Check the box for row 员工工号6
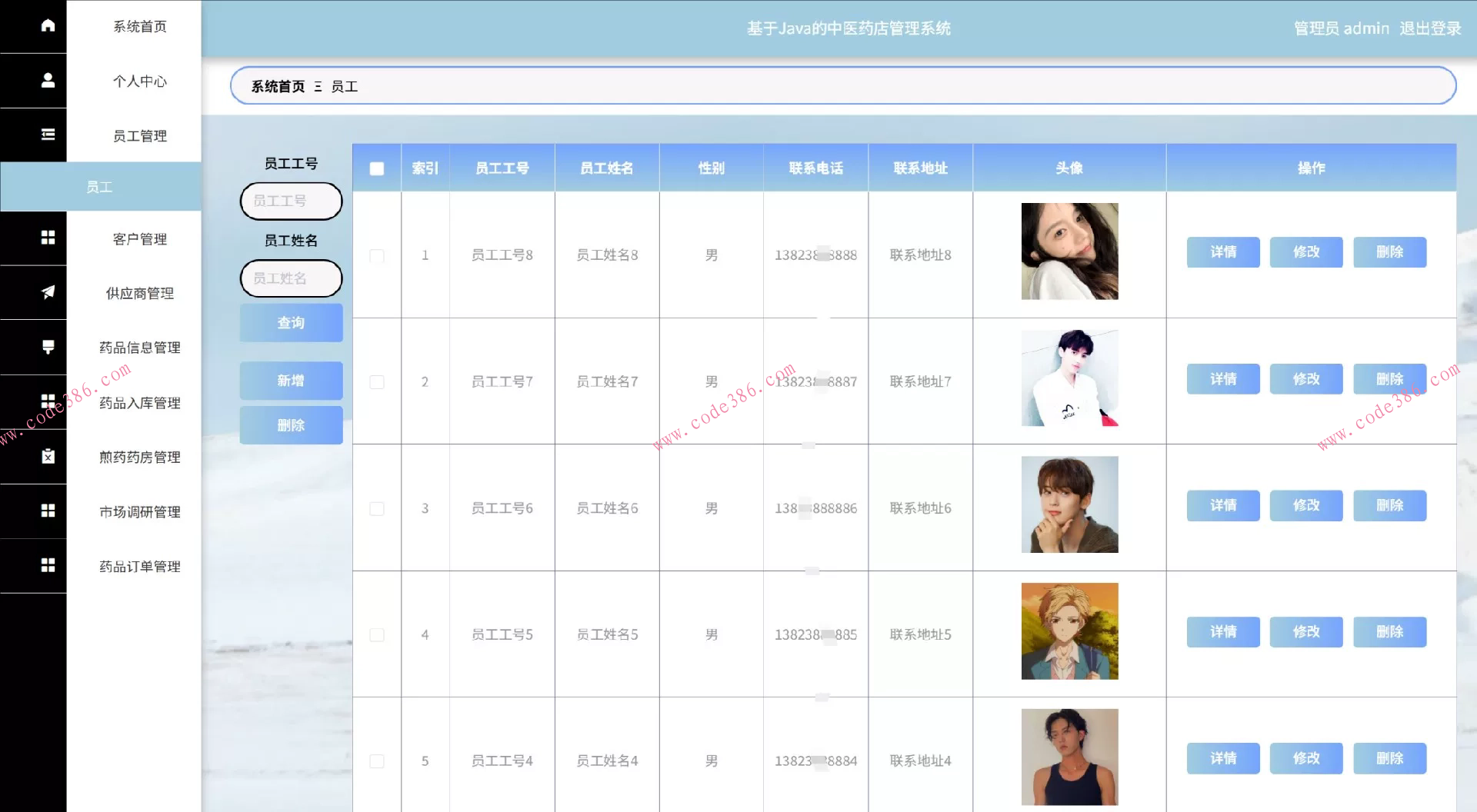Screen dimensions: 1477x812 pyautogui.click(x=377, y=508)
